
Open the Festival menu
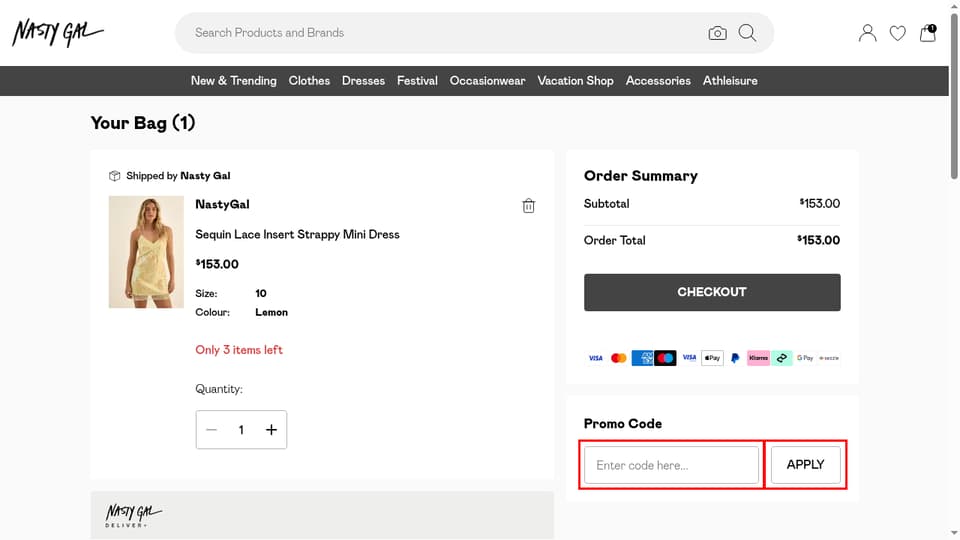pyautogui.click(x=417, y=81)
